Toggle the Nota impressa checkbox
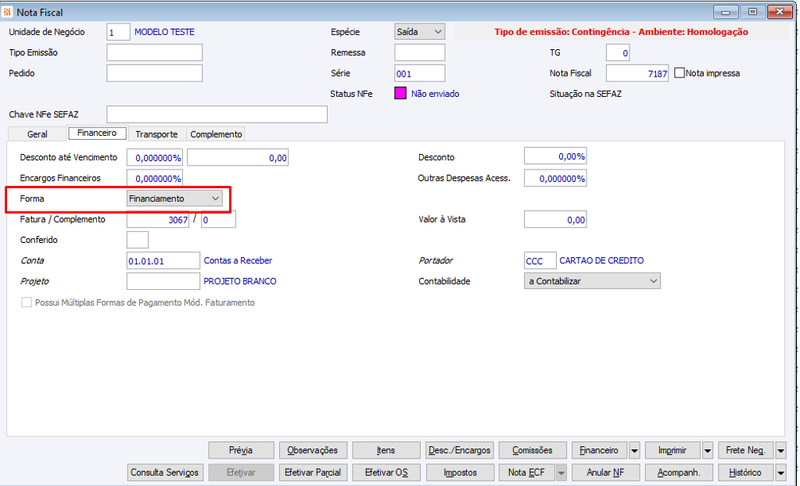This screenshot has height=486, width=800. pos(679,73)
